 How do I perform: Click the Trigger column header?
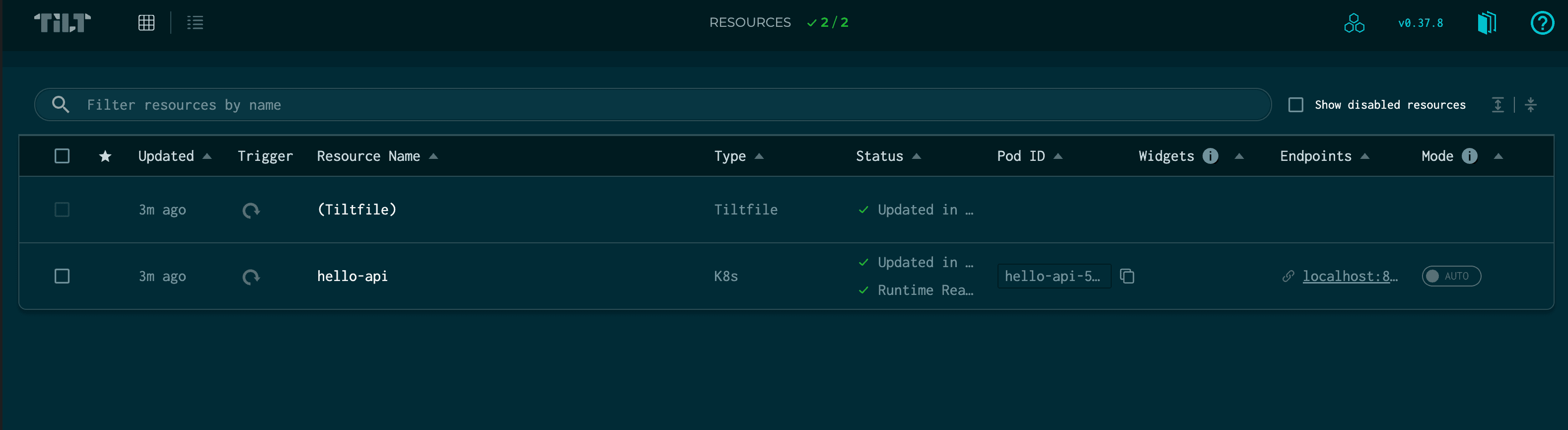pos(265,156)
